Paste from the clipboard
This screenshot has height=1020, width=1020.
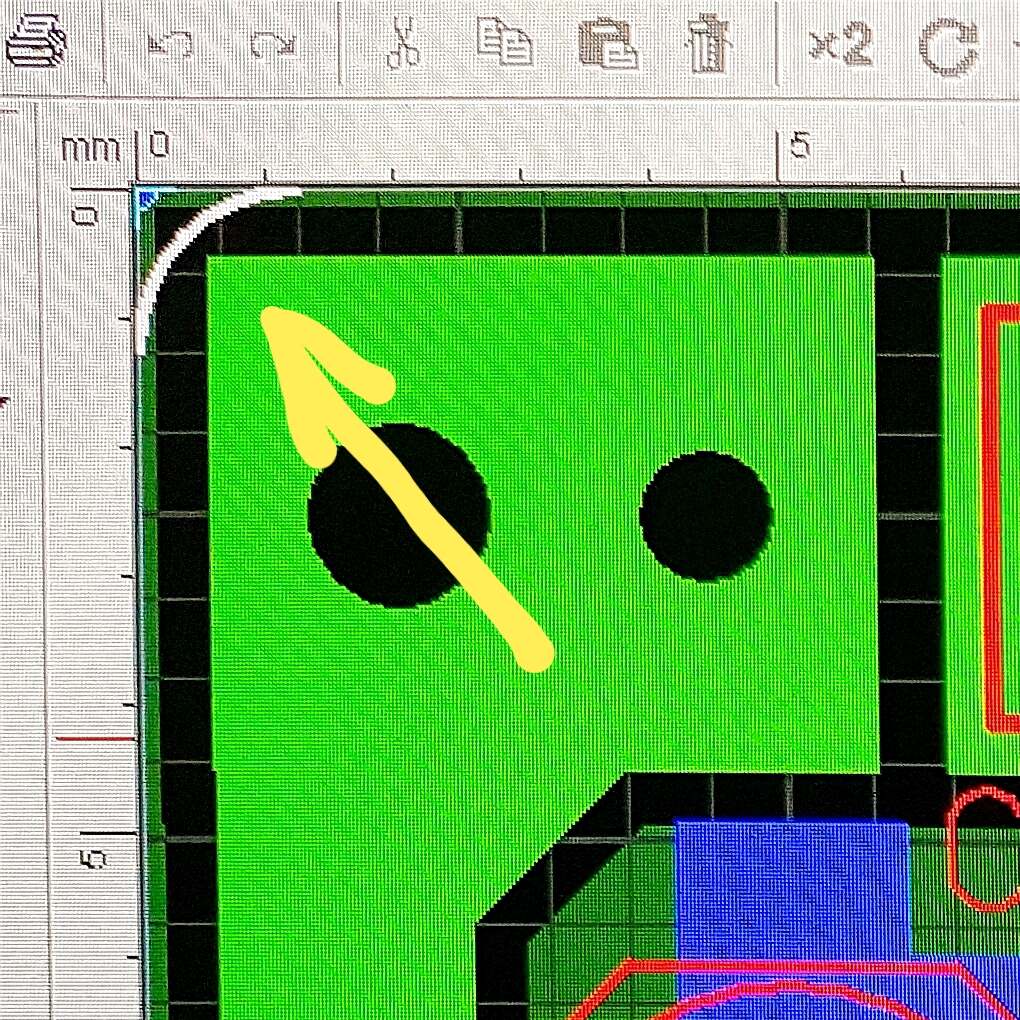click(608, 43)
